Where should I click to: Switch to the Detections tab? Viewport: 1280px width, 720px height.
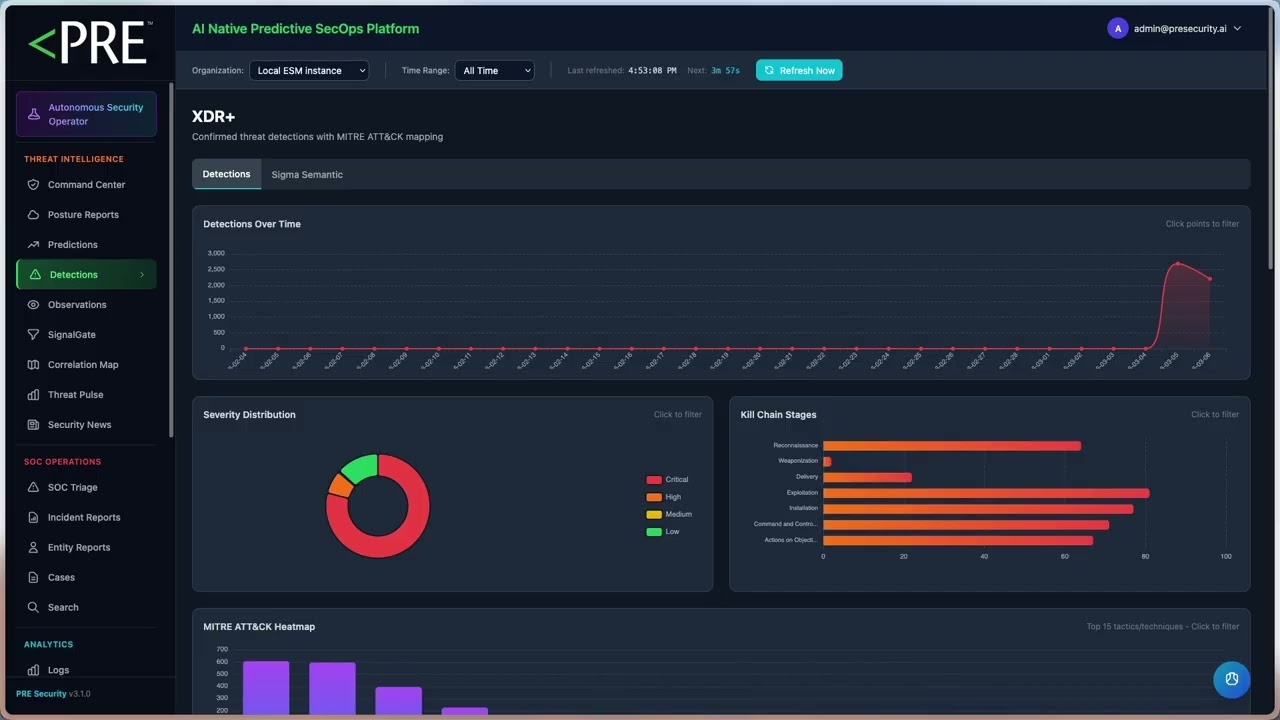[x=227, y=174]
